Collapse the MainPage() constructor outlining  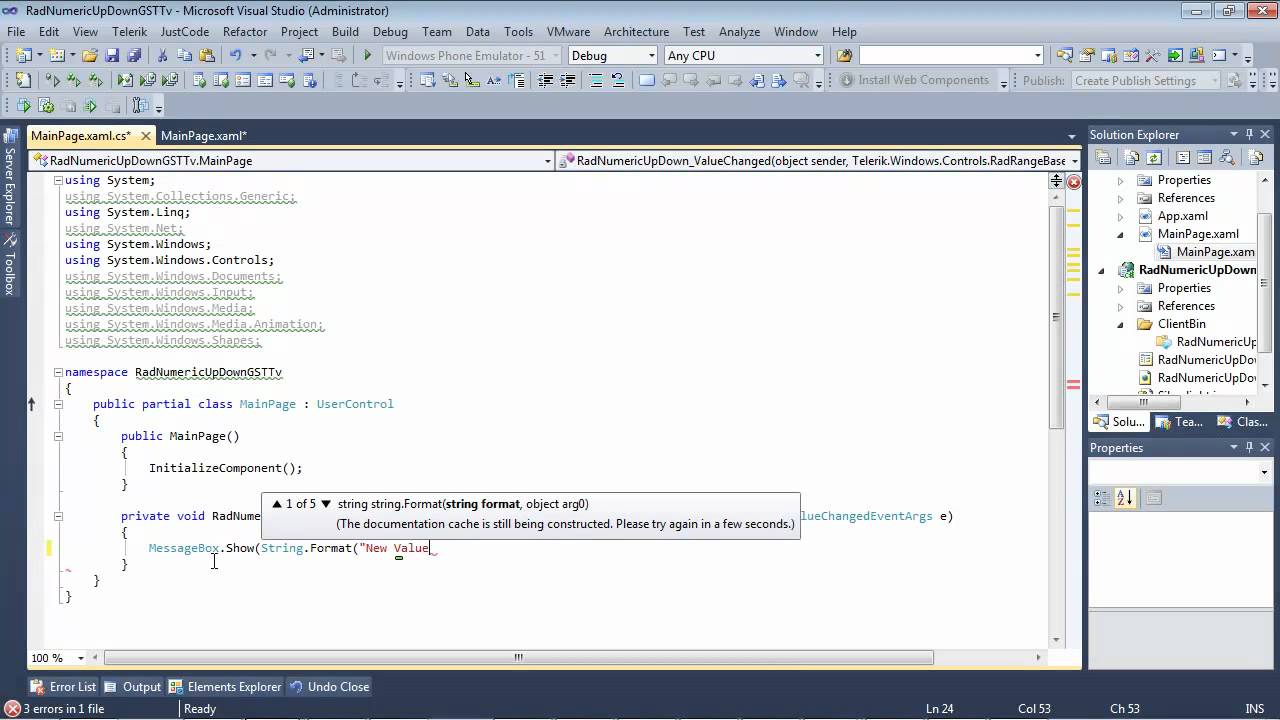tap(58, 436)
